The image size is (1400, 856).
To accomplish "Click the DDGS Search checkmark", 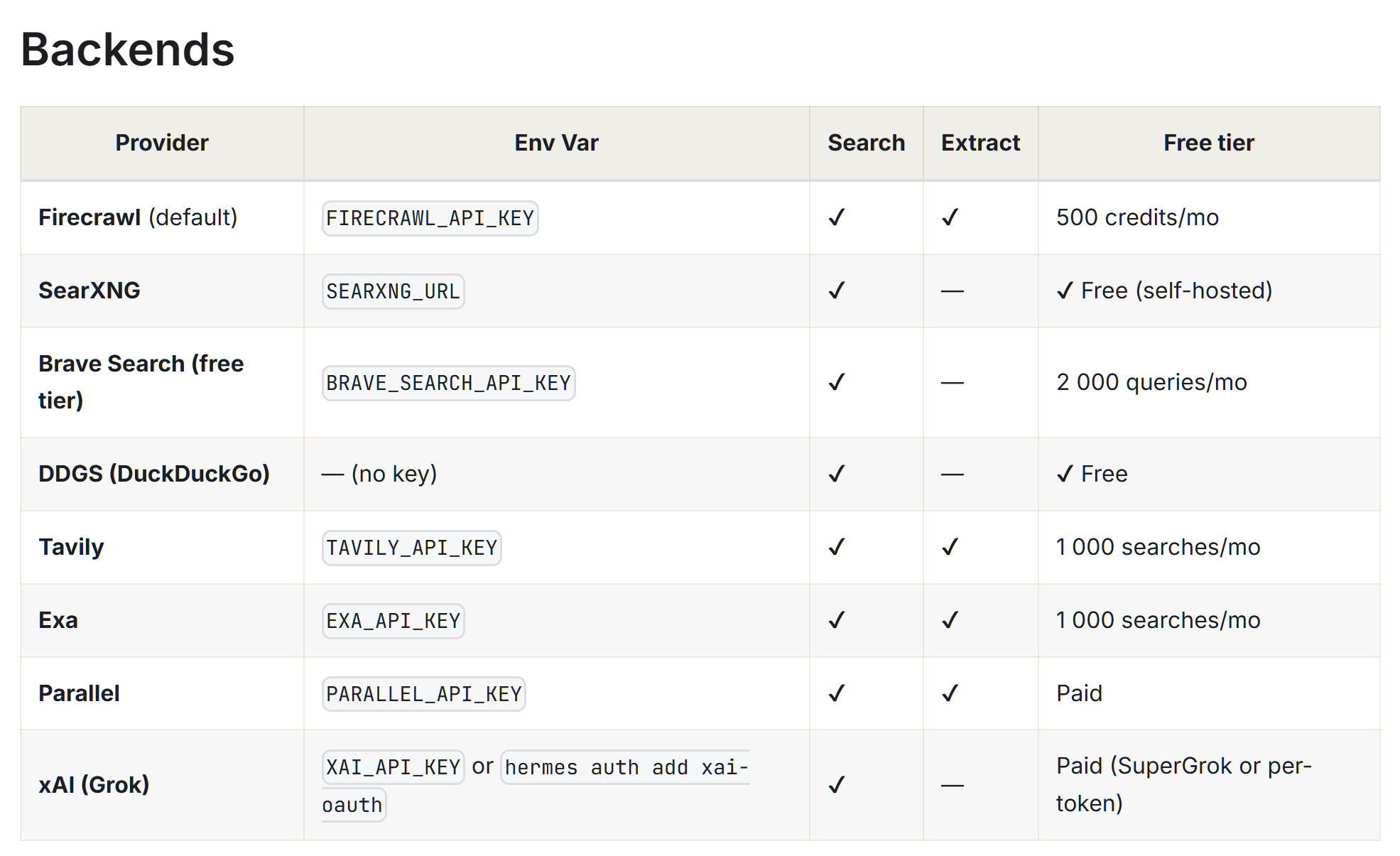I will [837, 474].
